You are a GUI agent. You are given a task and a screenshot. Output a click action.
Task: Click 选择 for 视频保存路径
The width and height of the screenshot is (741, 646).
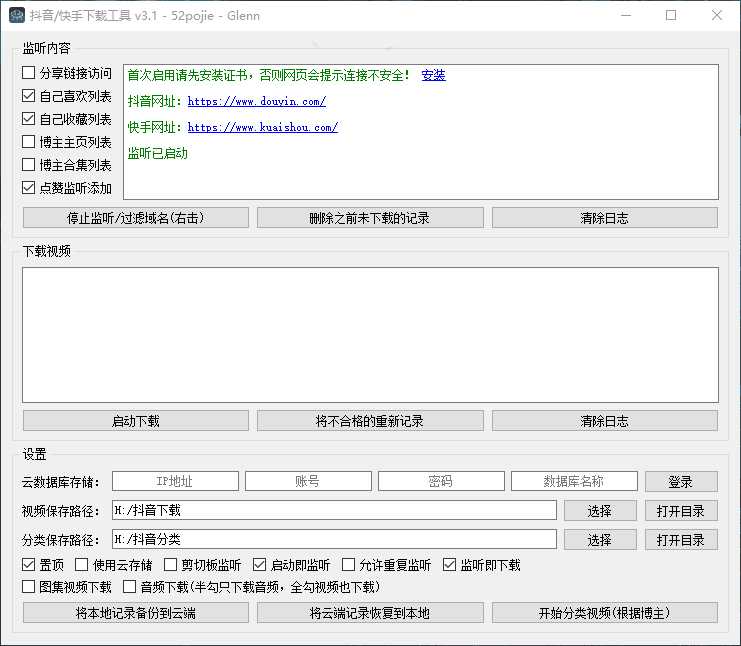[599, 511]
